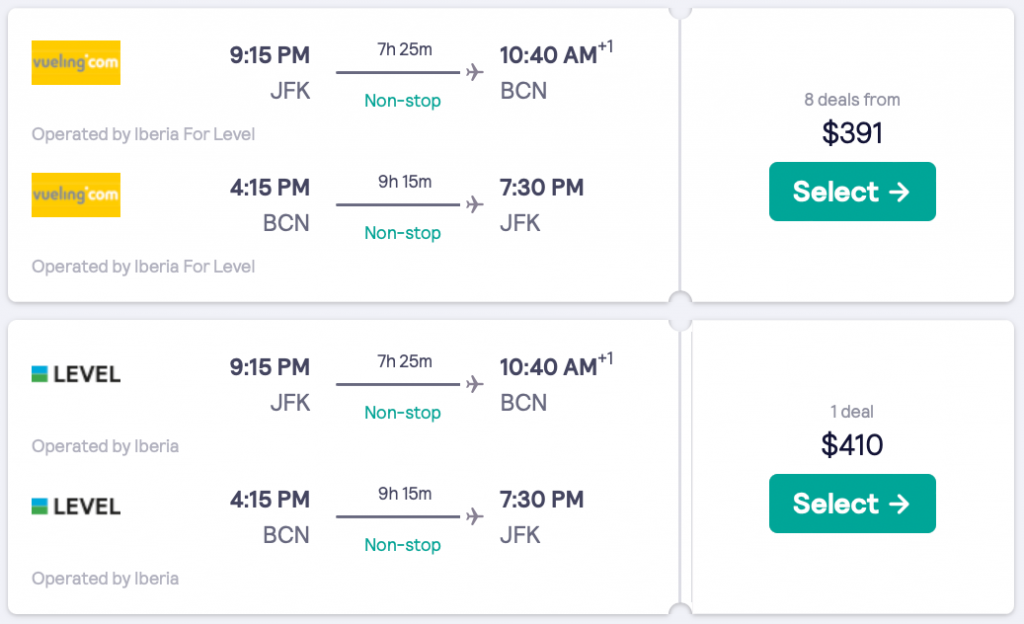Click the LEVEL logo on the JFK to BCN flight
This screenshot has width=1024, height=624.
[x=76, y=374]
